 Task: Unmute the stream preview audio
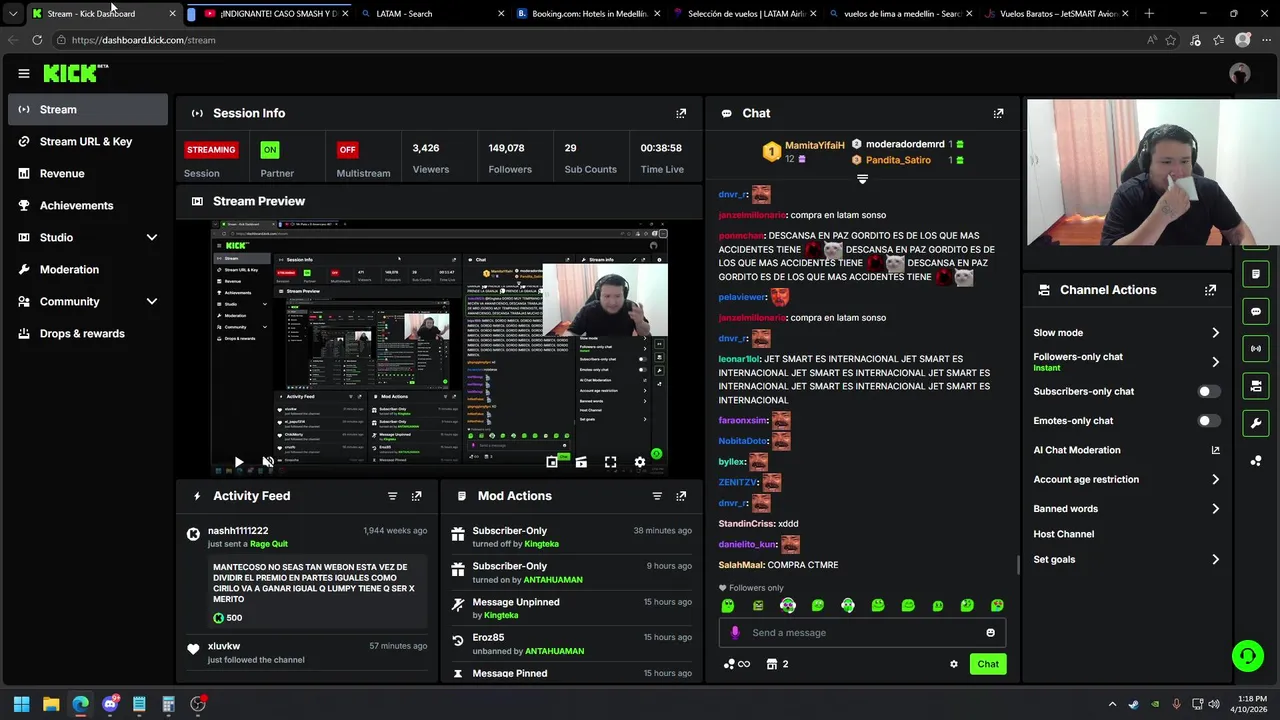pos(268,462)
